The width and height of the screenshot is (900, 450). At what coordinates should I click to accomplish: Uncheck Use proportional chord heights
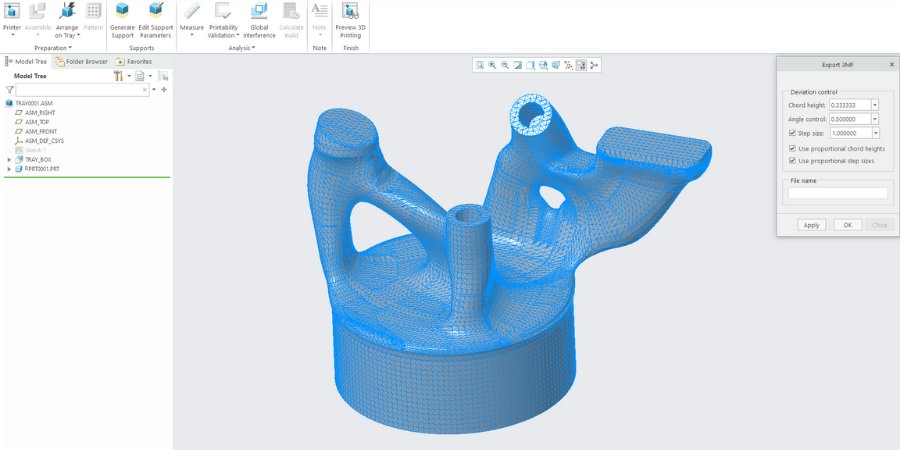(793, 148)
